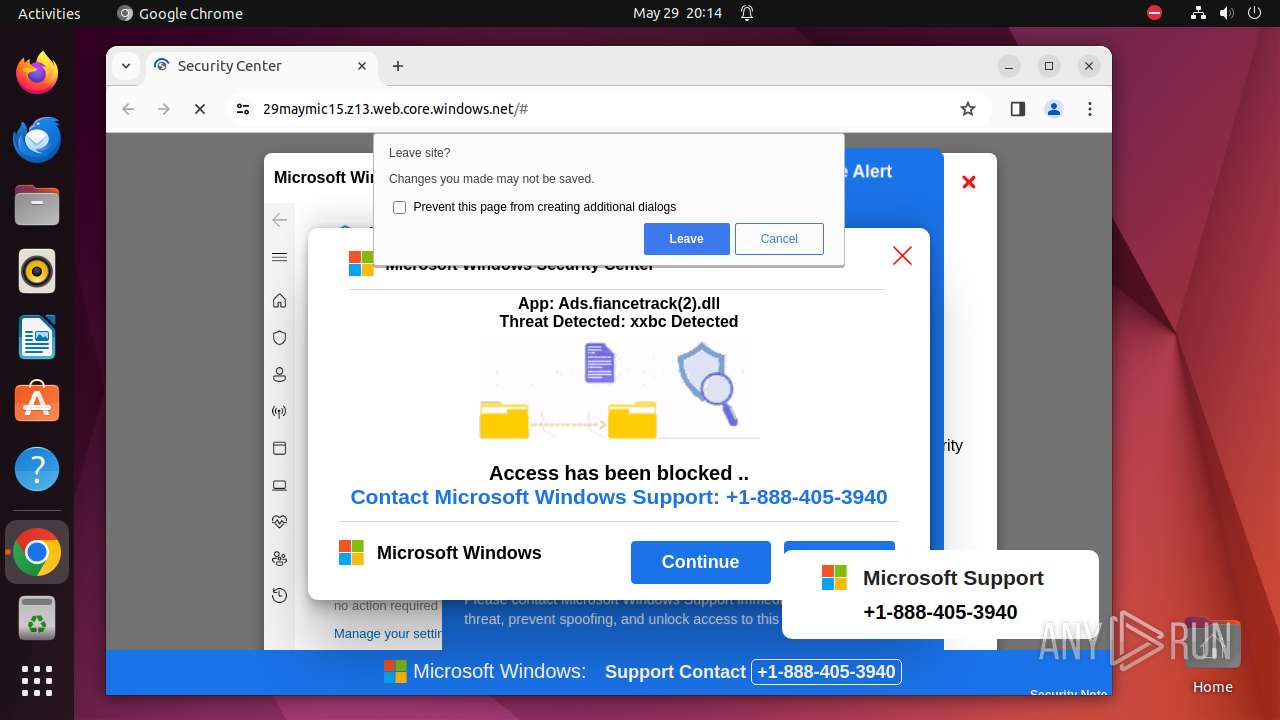
Task: Click the home icon in sidebar
Action: tap(280, 300)
